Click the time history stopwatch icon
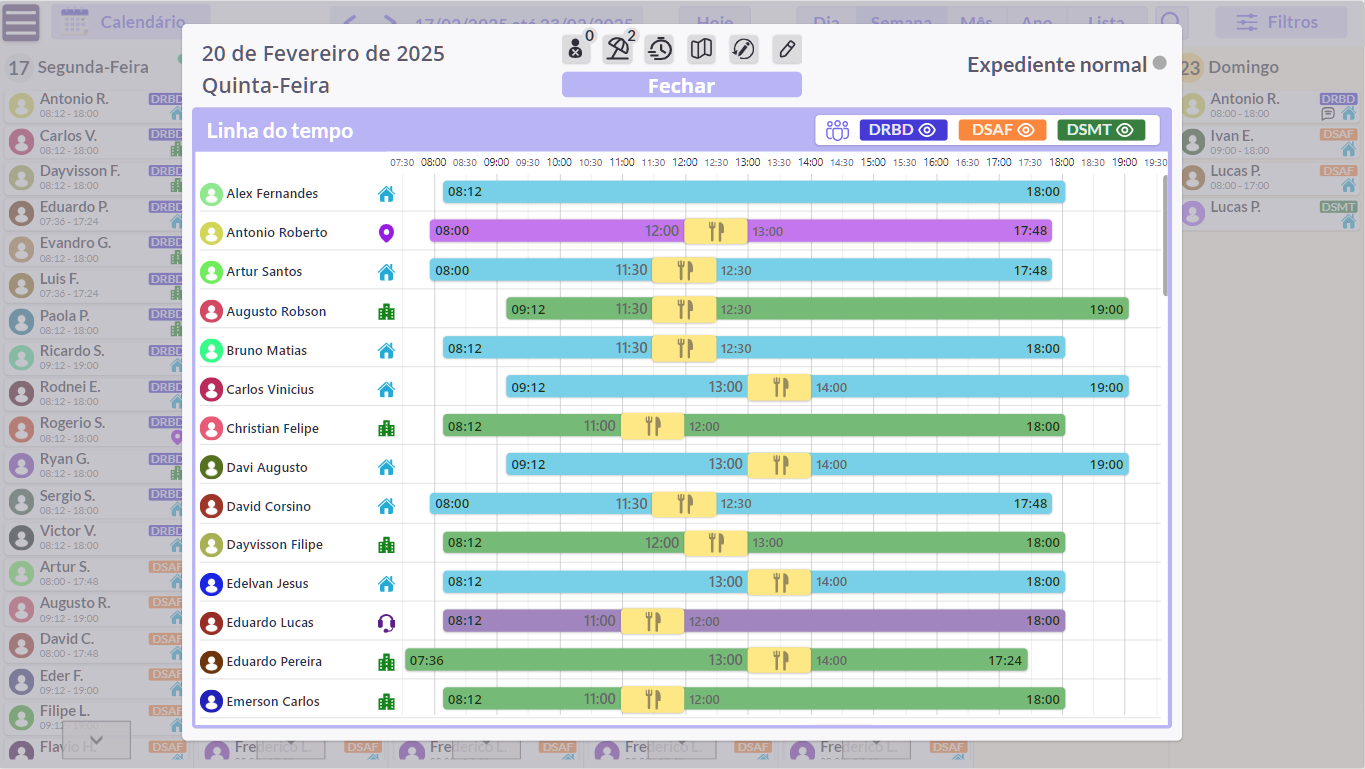1365x769 pixels. pos(660,49)
